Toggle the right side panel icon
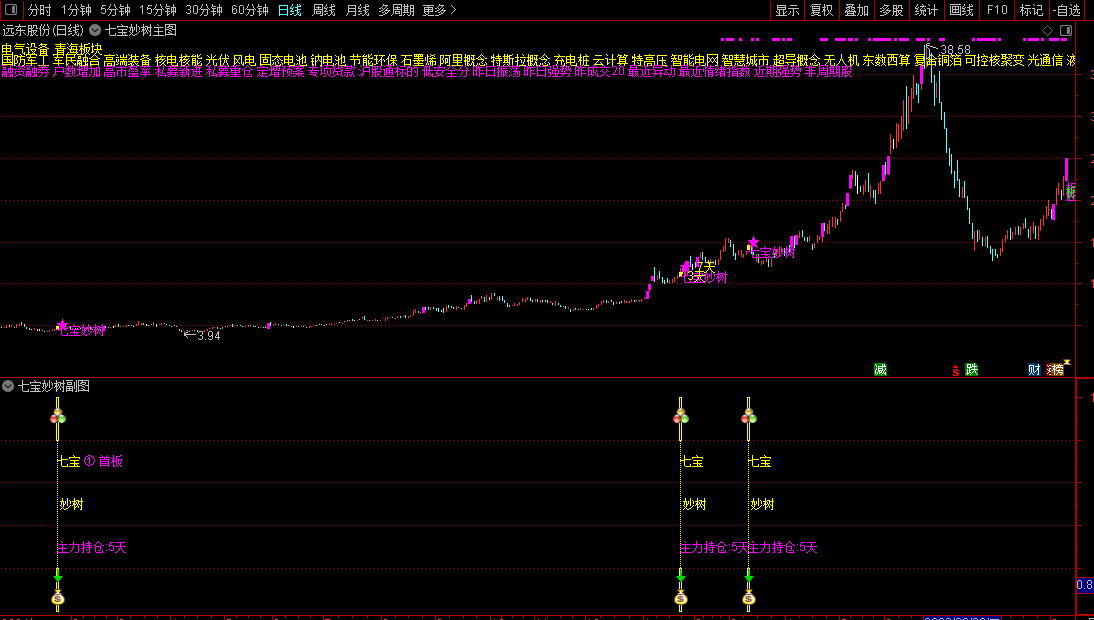 [1065, 30]
